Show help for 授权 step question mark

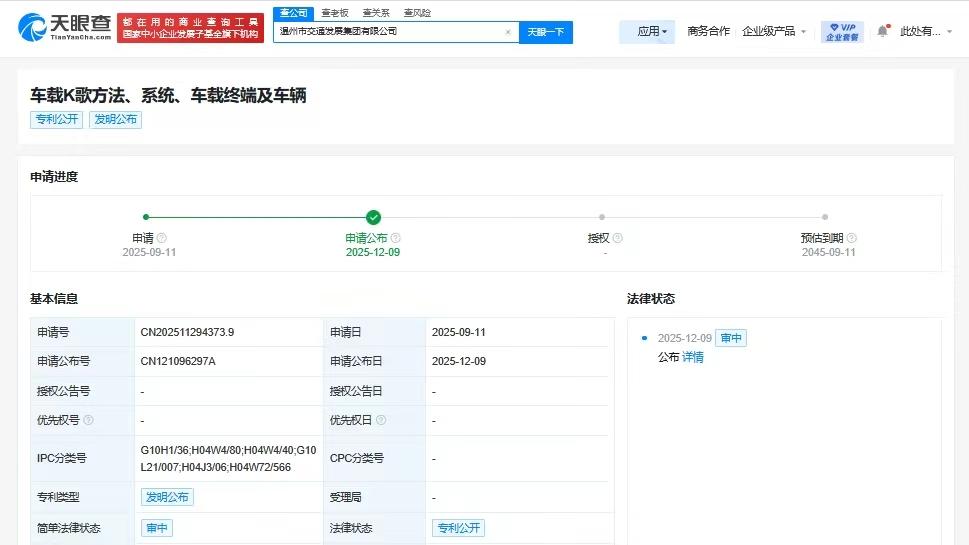(x=617, y=238)
